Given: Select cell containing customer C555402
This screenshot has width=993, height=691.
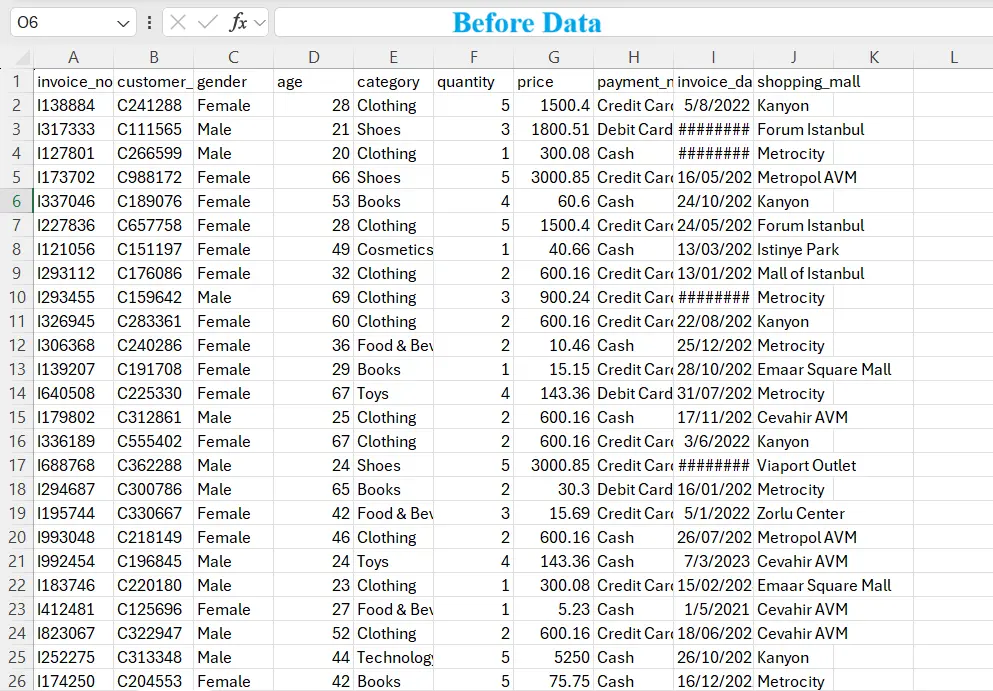Looking at the screenshot, I should (x=153, y=441).
